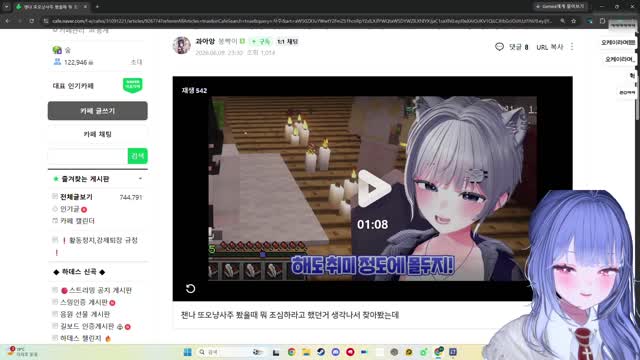Open Chrome from the taskbar

[291, 352]
